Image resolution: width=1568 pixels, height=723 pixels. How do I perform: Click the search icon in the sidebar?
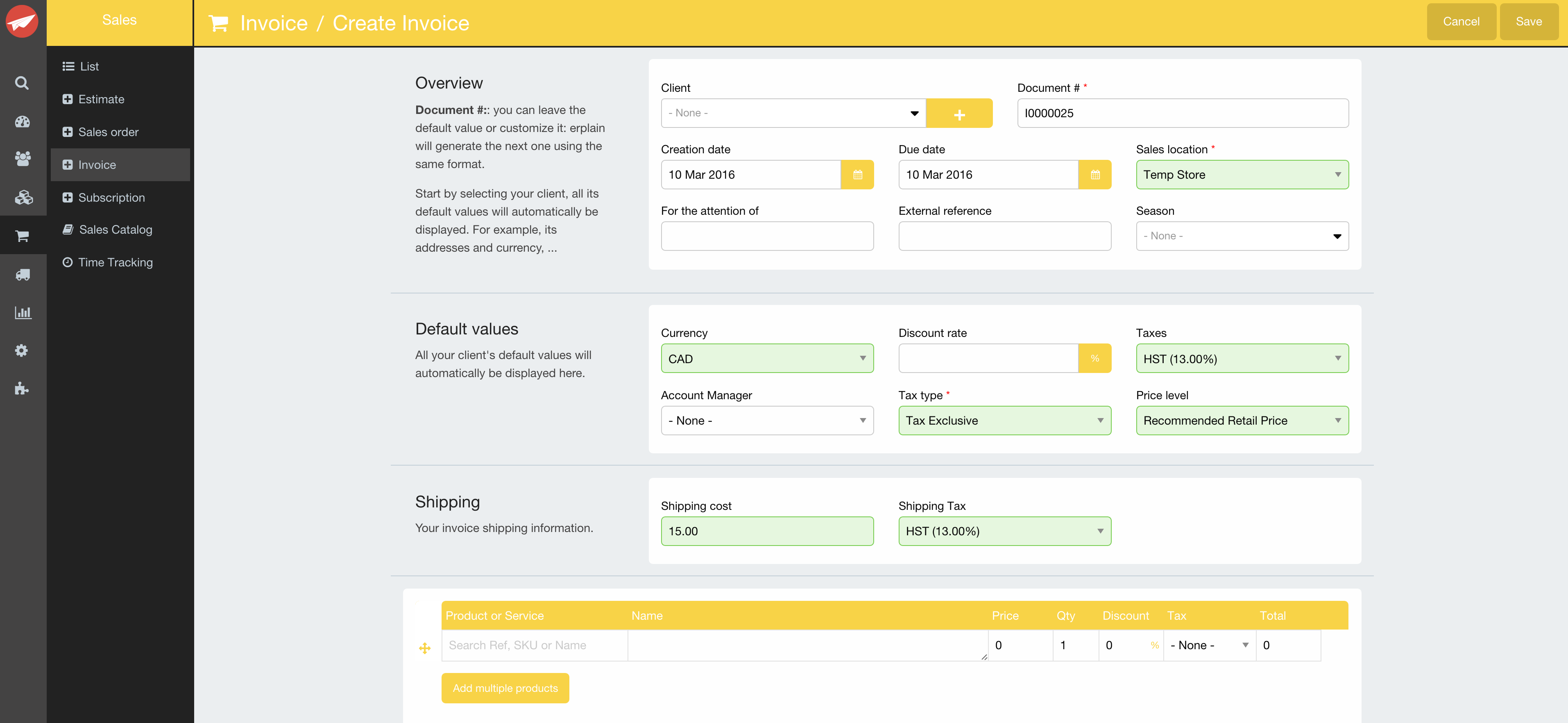coord(22,83)
